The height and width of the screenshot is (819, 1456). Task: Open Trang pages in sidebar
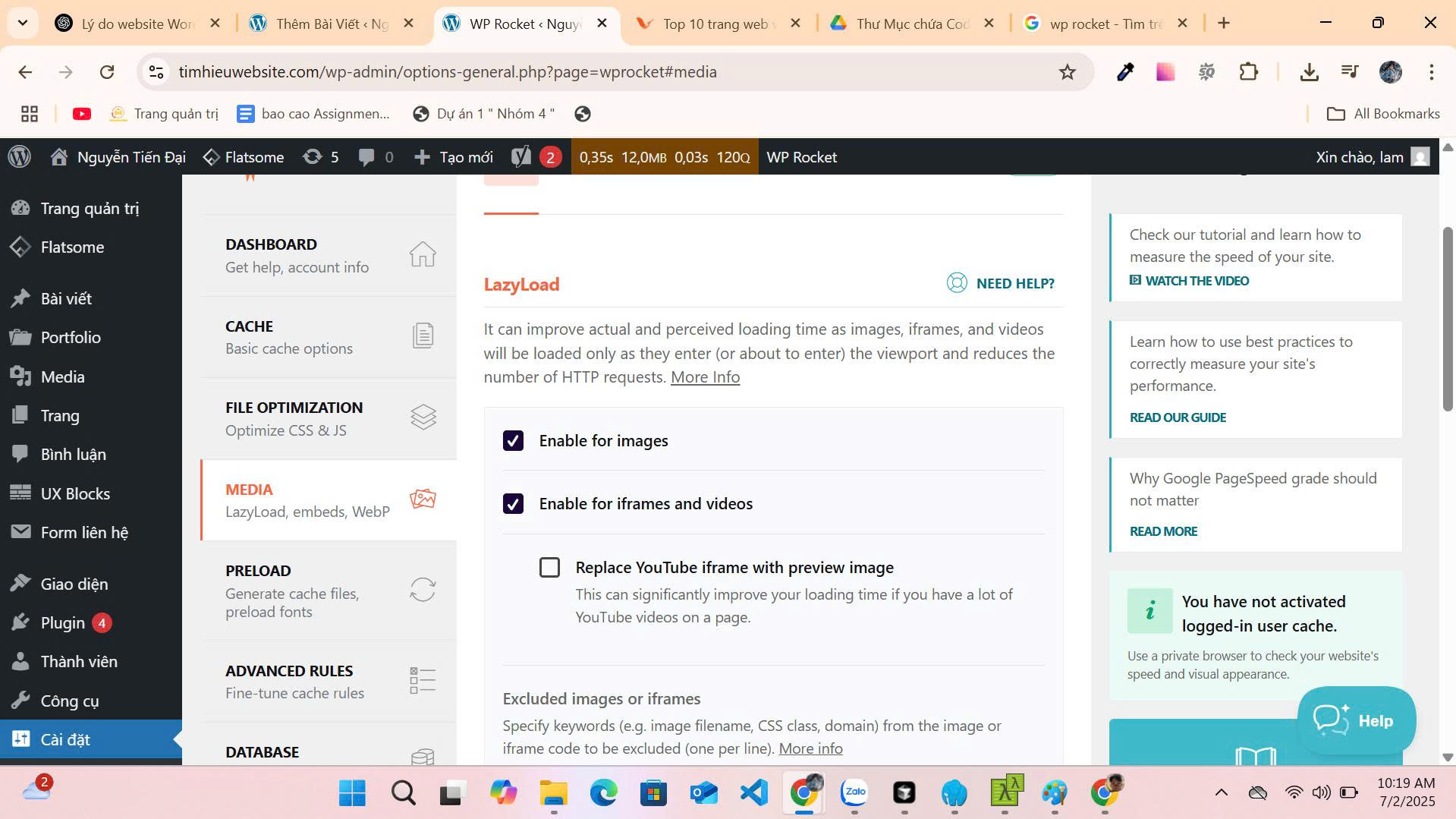(60, 416)
